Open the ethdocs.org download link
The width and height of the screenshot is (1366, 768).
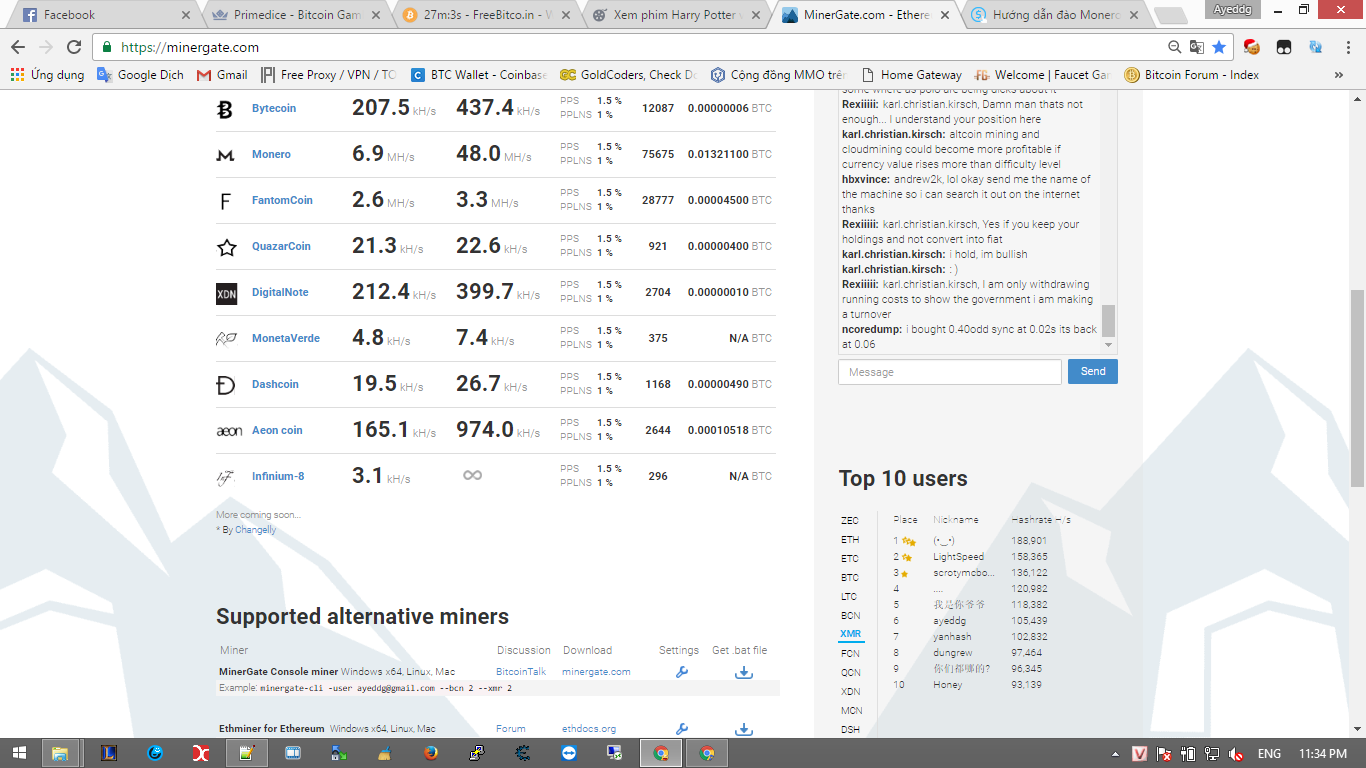[589, 729]
